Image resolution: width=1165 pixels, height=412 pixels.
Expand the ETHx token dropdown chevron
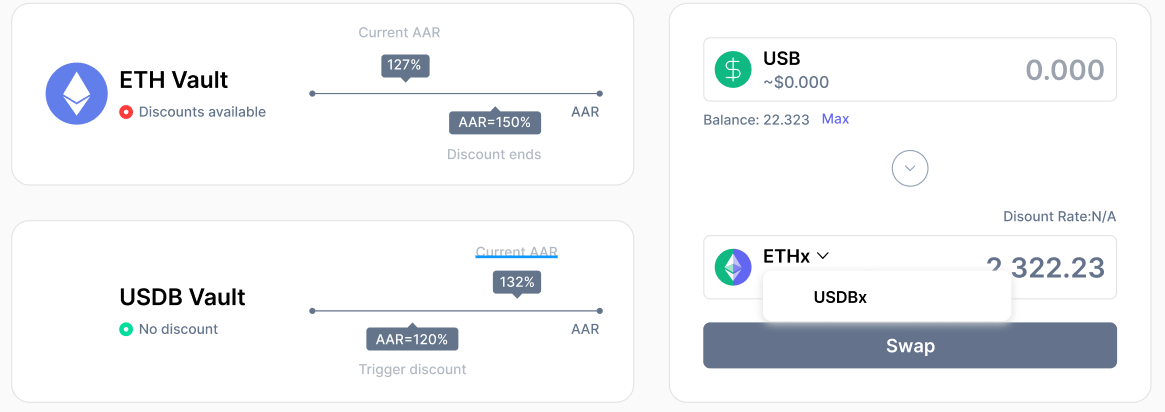[823, 256]
